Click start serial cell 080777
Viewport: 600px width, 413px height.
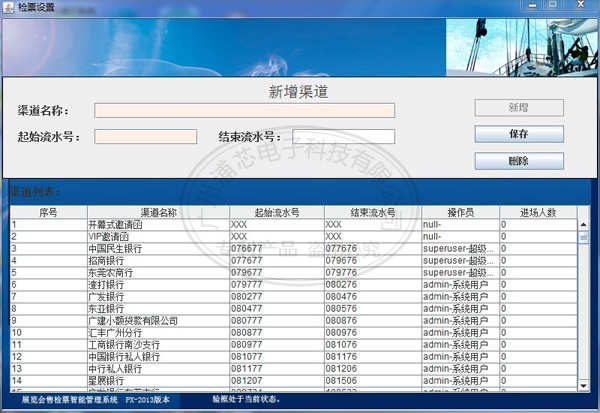point(277,321)
